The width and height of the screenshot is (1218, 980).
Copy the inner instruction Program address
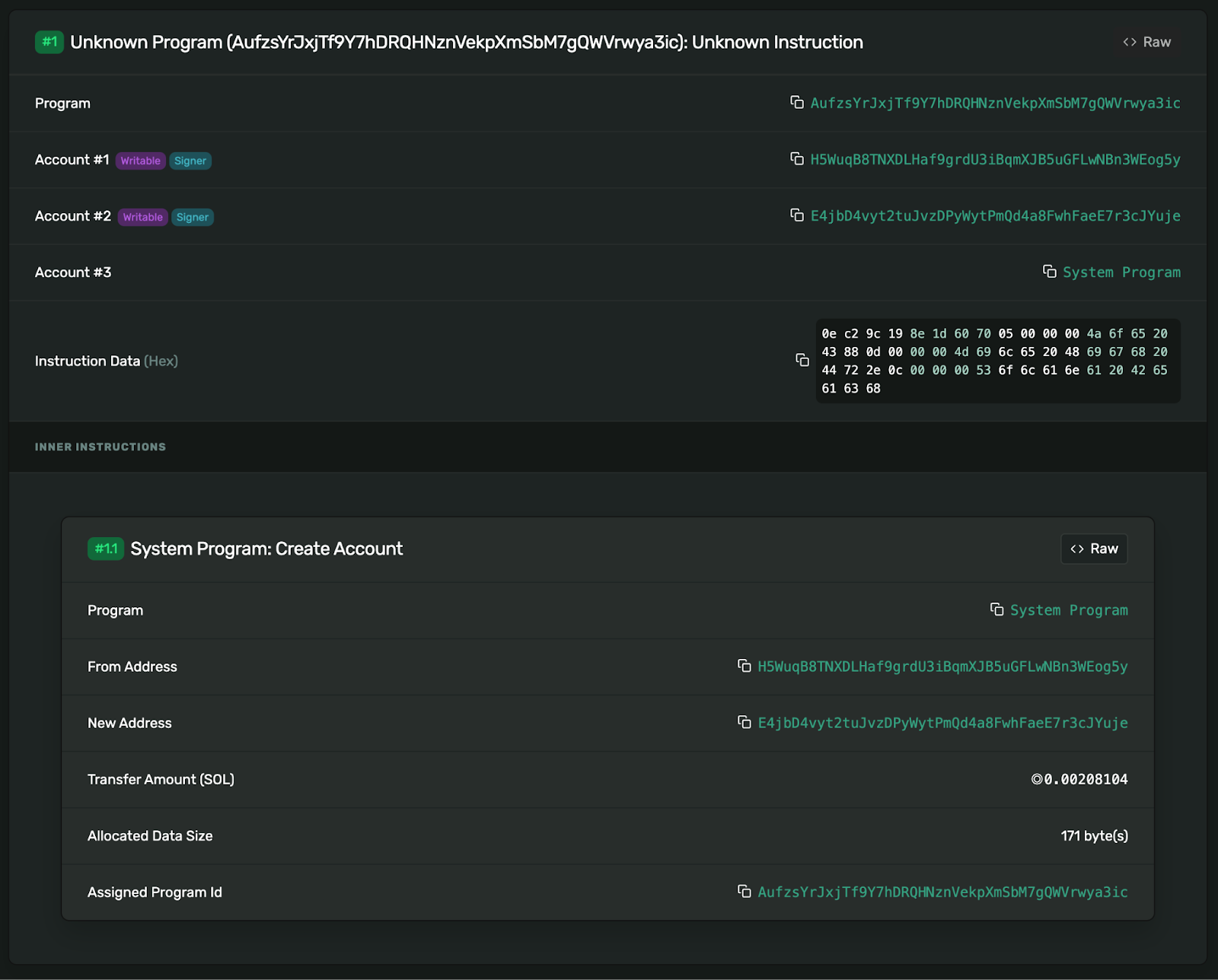coord(997,609)
